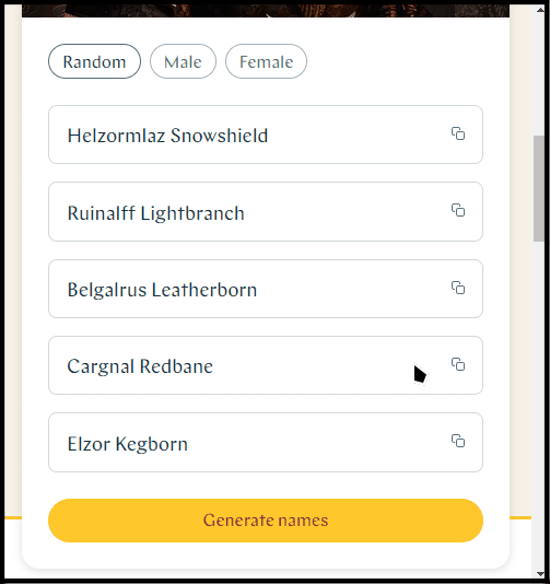Image resolution: width=550 pixels, height=584 pixels.
Task: Click the header image at top
Action: [x=266, y=11]
